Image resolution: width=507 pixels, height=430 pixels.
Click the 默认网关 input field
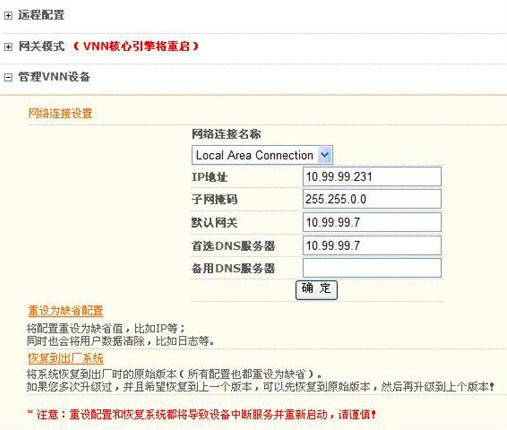(x=372, y=222)
